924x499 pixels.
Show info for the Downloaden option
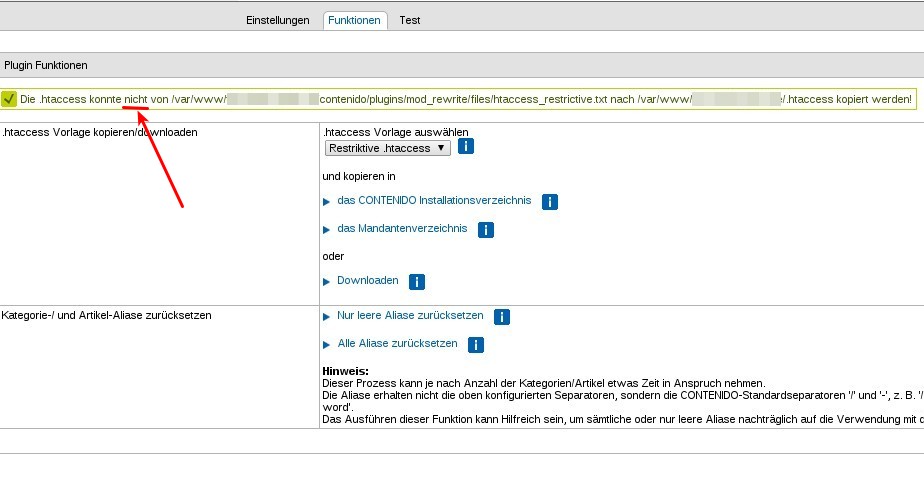click(x=417, y=282)
